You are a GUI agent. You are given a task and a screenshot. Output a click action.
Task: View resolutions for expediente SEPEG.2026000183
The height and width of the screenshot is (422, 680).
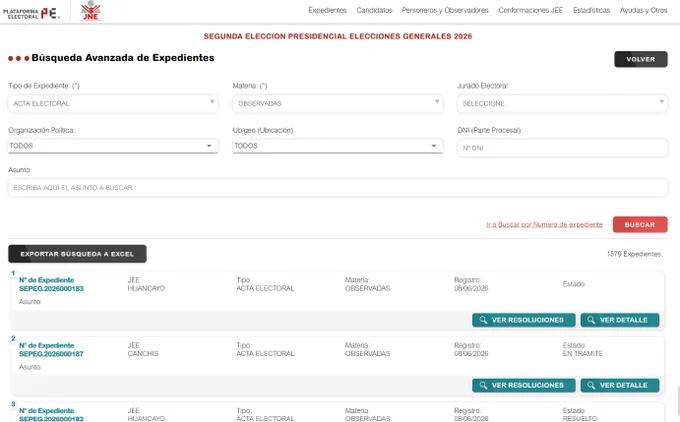tap(523, 320)
